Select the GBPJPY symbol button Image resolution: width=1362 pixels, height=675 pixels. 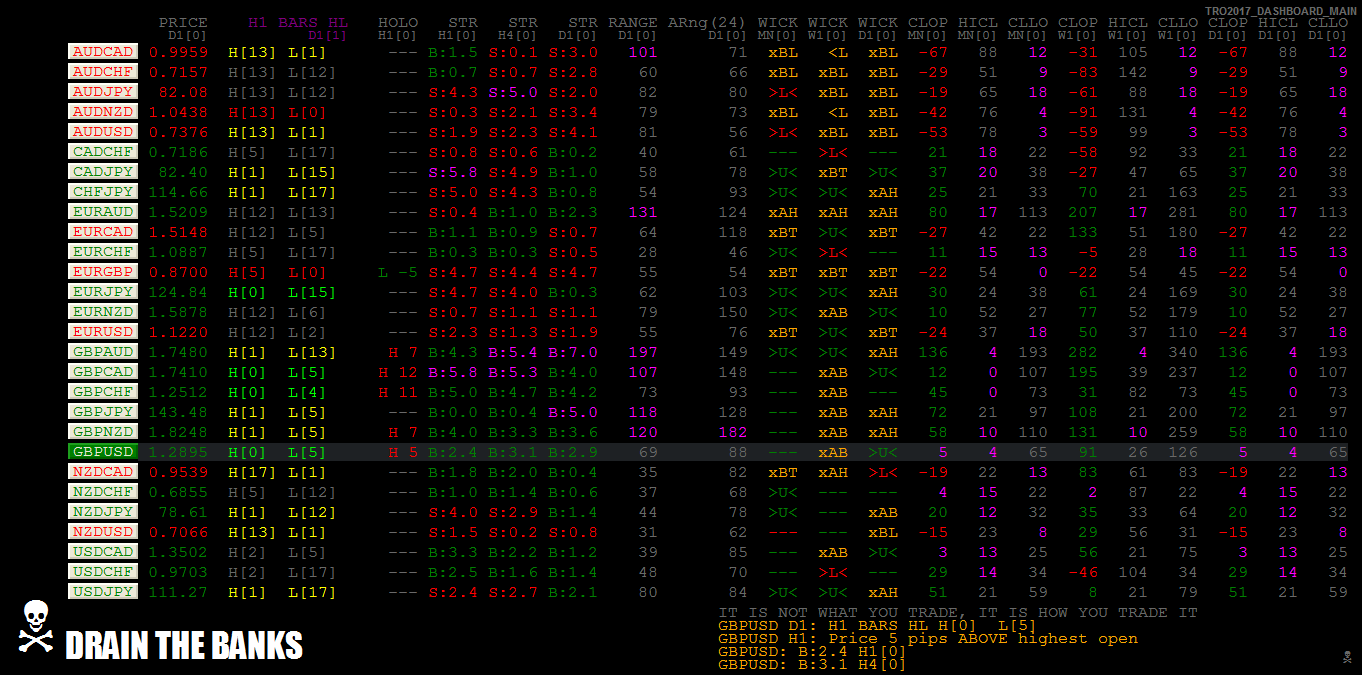click(x=103, y=411)
